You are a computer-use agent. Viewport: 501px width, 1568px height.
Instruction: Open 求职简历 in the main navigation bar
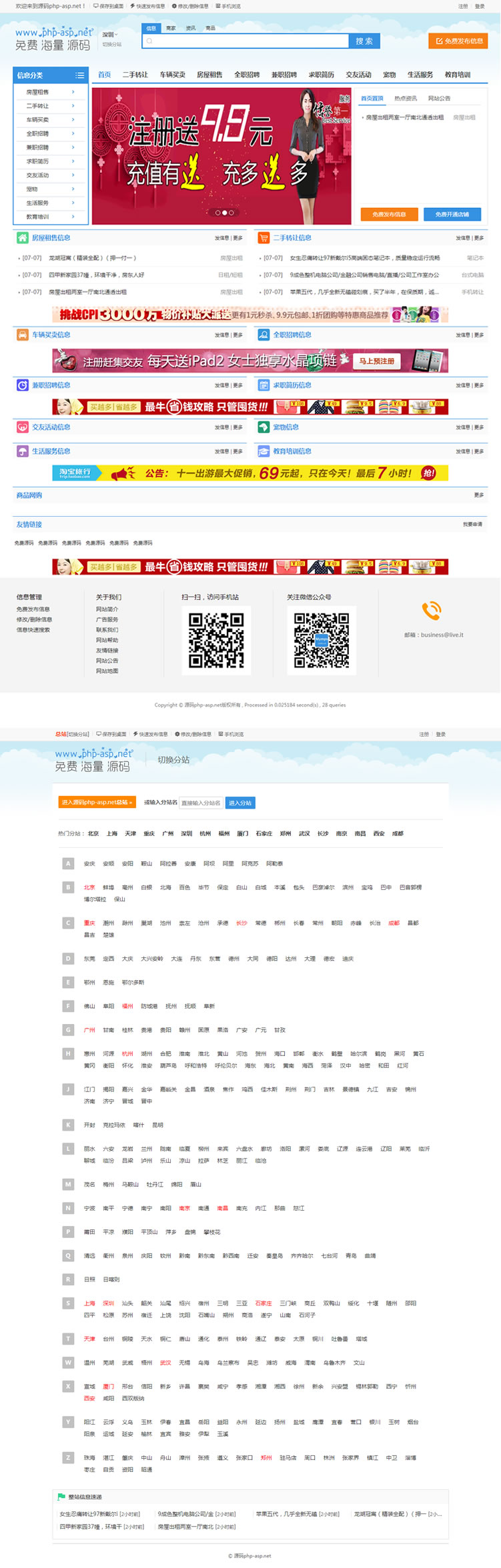point(322,75)
